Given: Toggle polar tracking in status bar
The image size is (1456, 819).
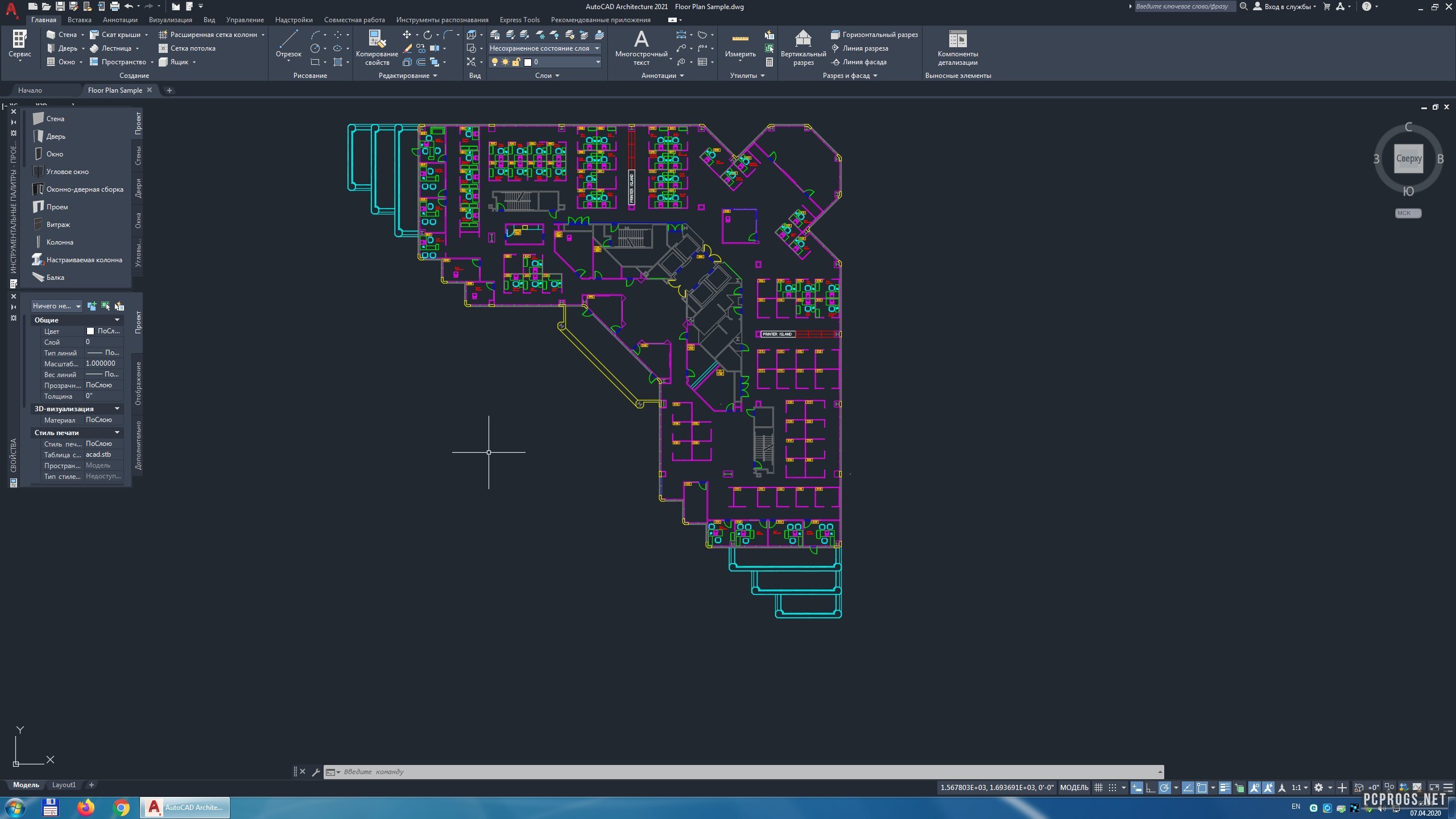Looking at the screenshot, I should (x=1164, y=788).
